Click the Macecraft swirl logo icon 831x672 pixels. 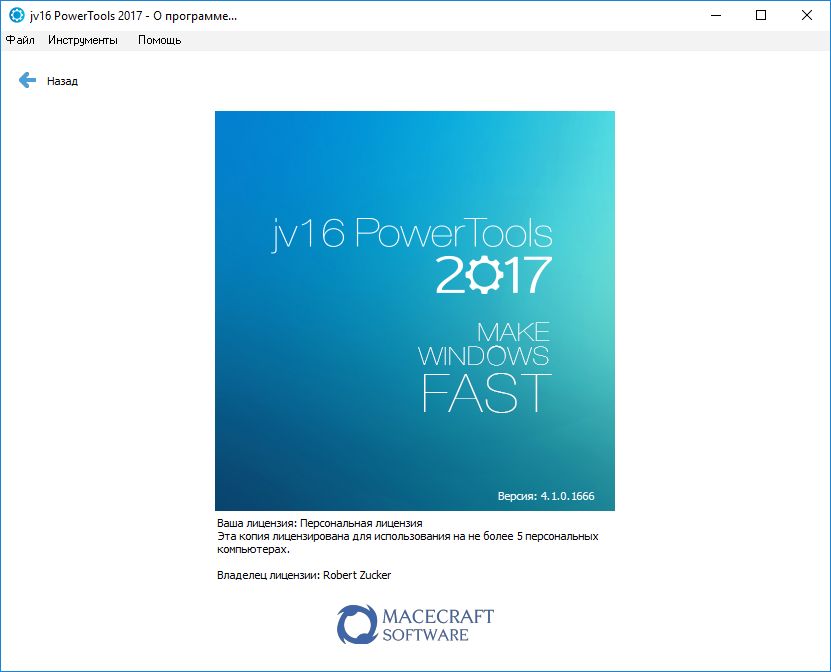tap(356, 622)
